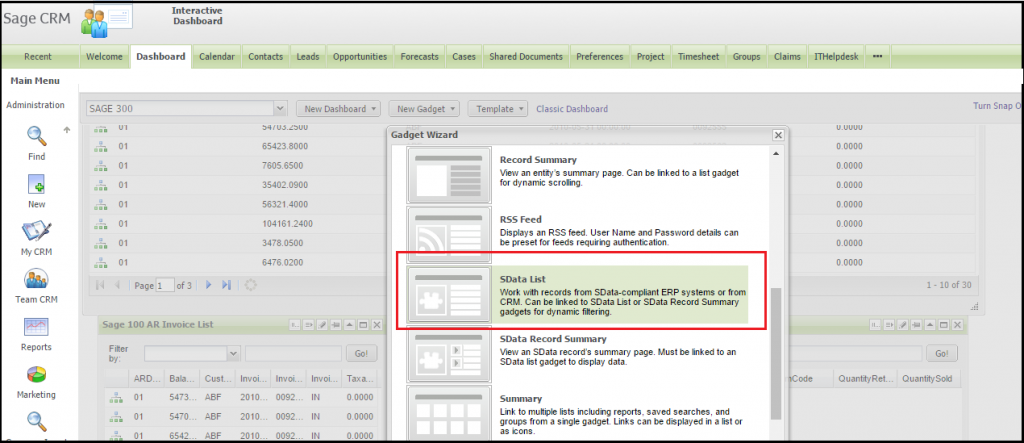
Task: Click hierarchy icon on row 65423.8000
Action: tap(101, 146)
